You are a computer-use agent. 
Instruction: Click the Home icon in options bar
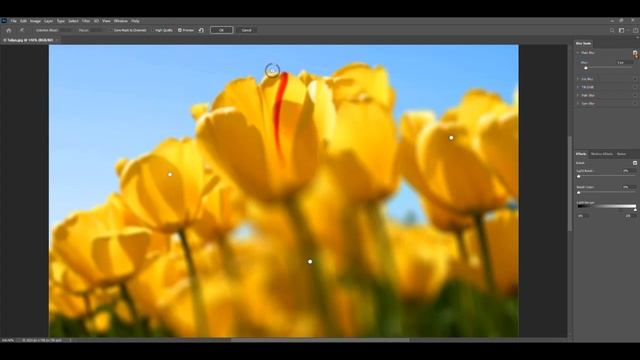tap(9, 30)
